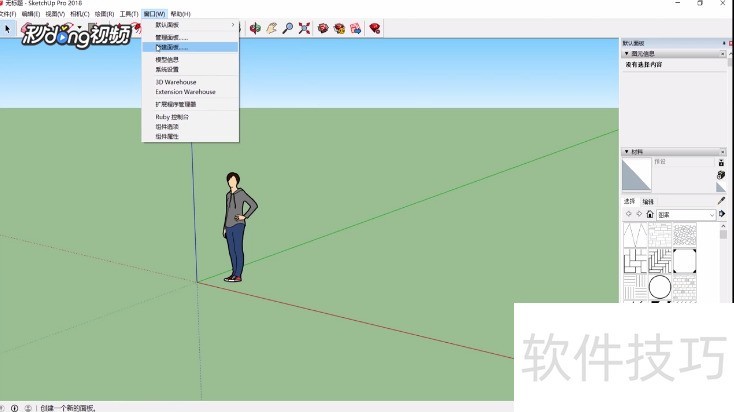Screen dimensions: 734x412
Task: Open the materials Details arrow menu
Action: tap(722, 214)
